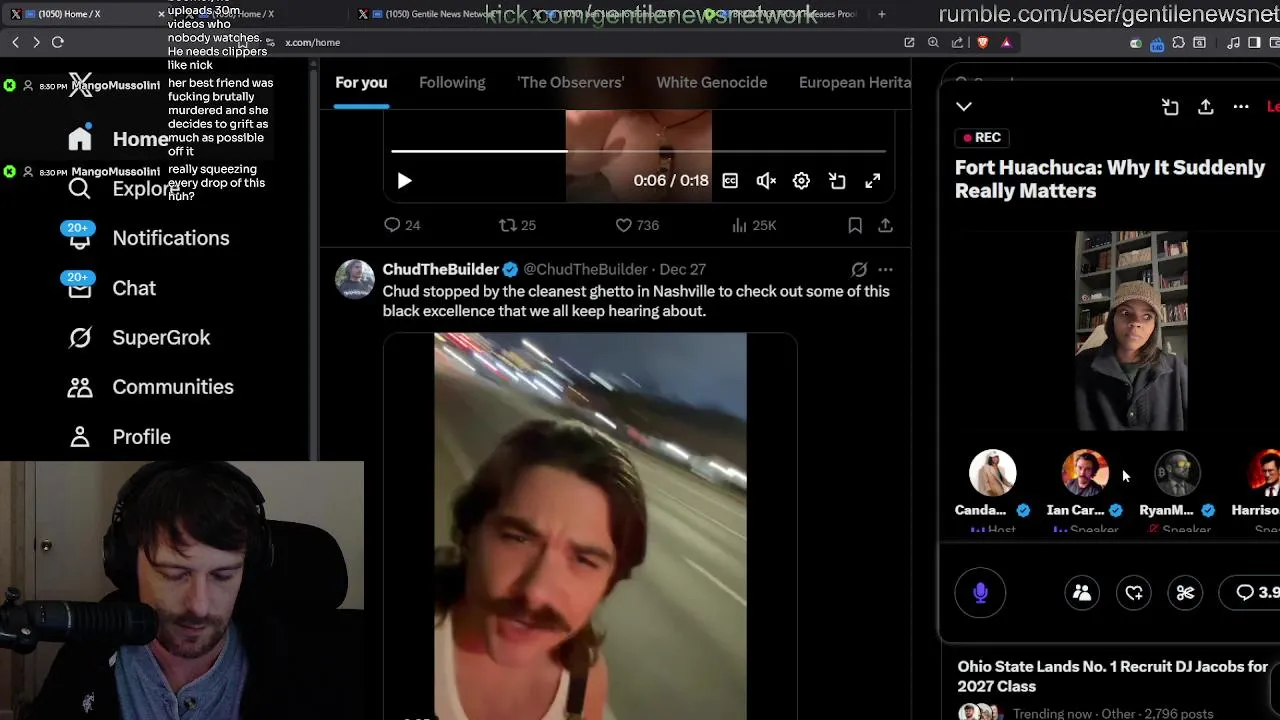Open Brave Shields lion icon

pyautogui.click(x=983, y=42)
